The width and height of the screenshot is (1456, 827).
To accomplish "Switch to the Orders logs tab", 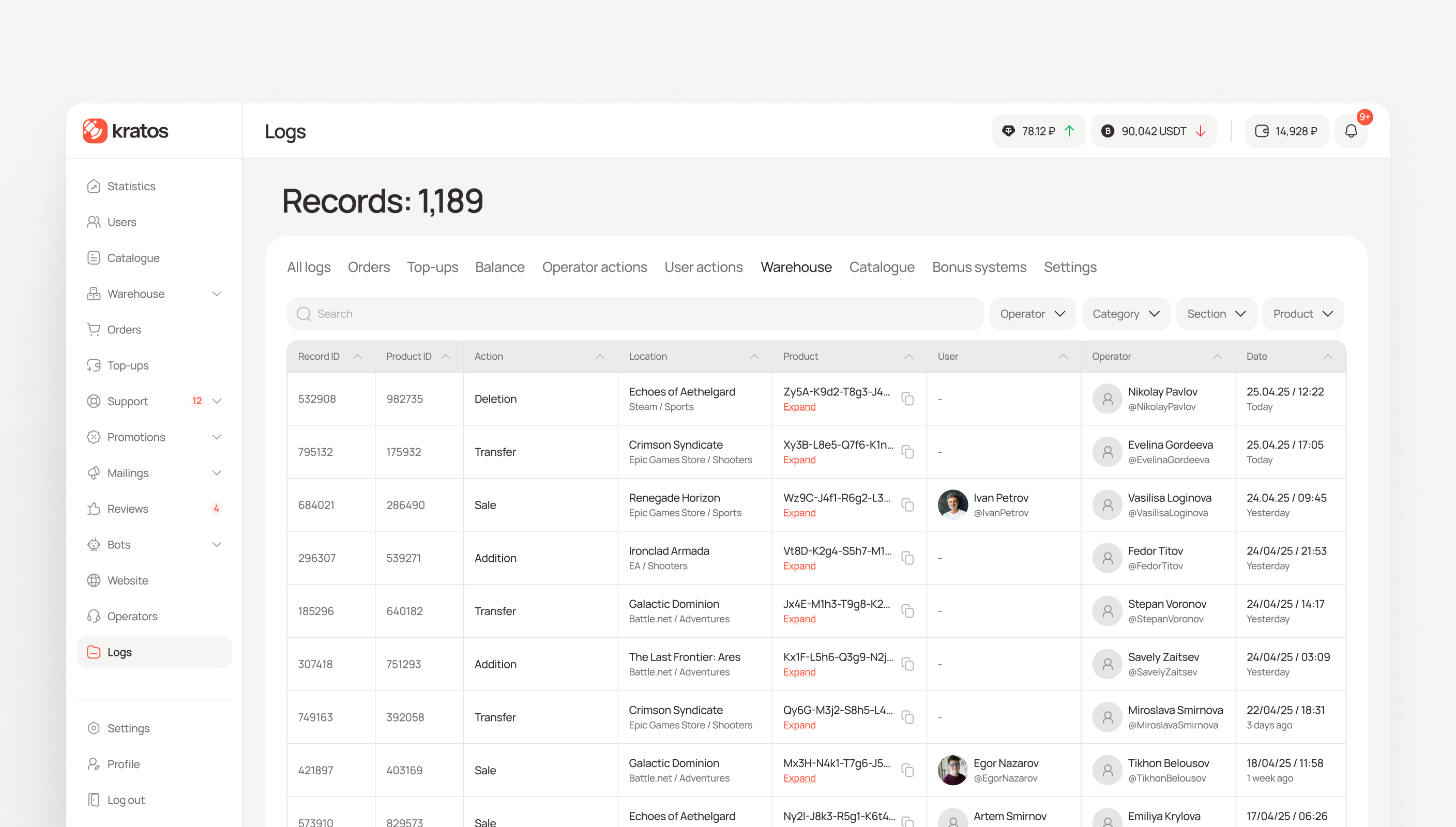I will [x=369, y=267].
